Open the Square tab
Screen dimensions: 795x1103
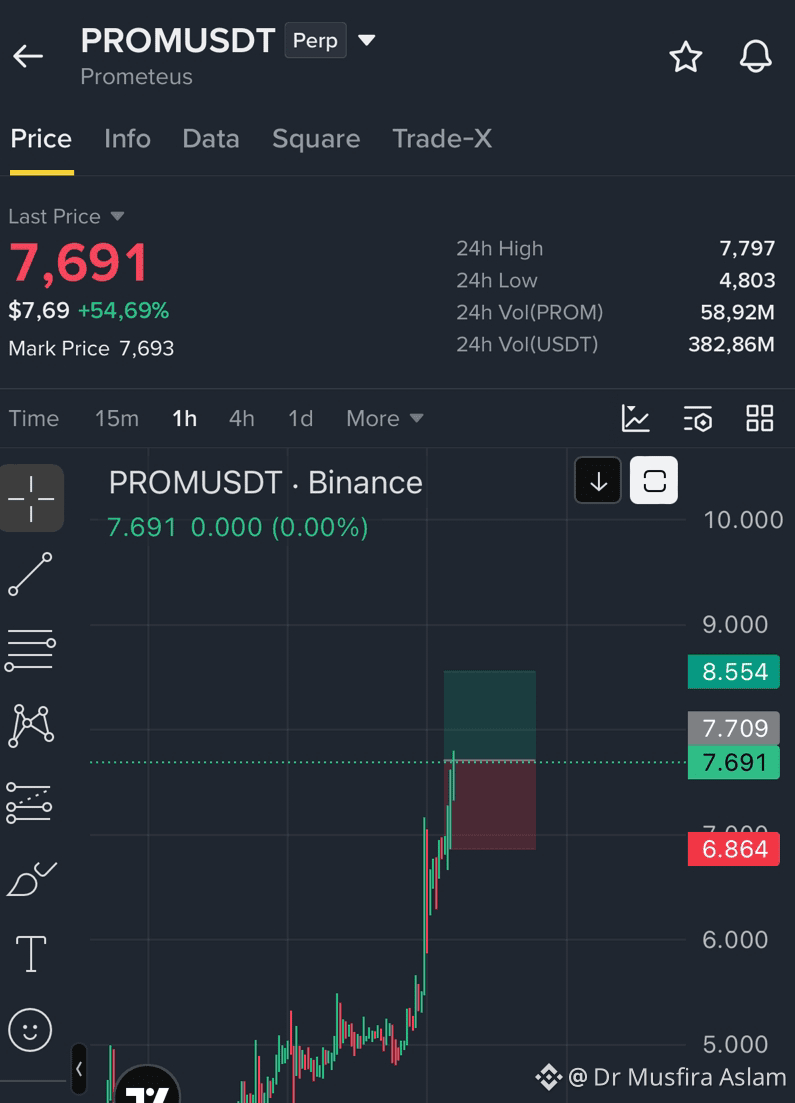316,139
